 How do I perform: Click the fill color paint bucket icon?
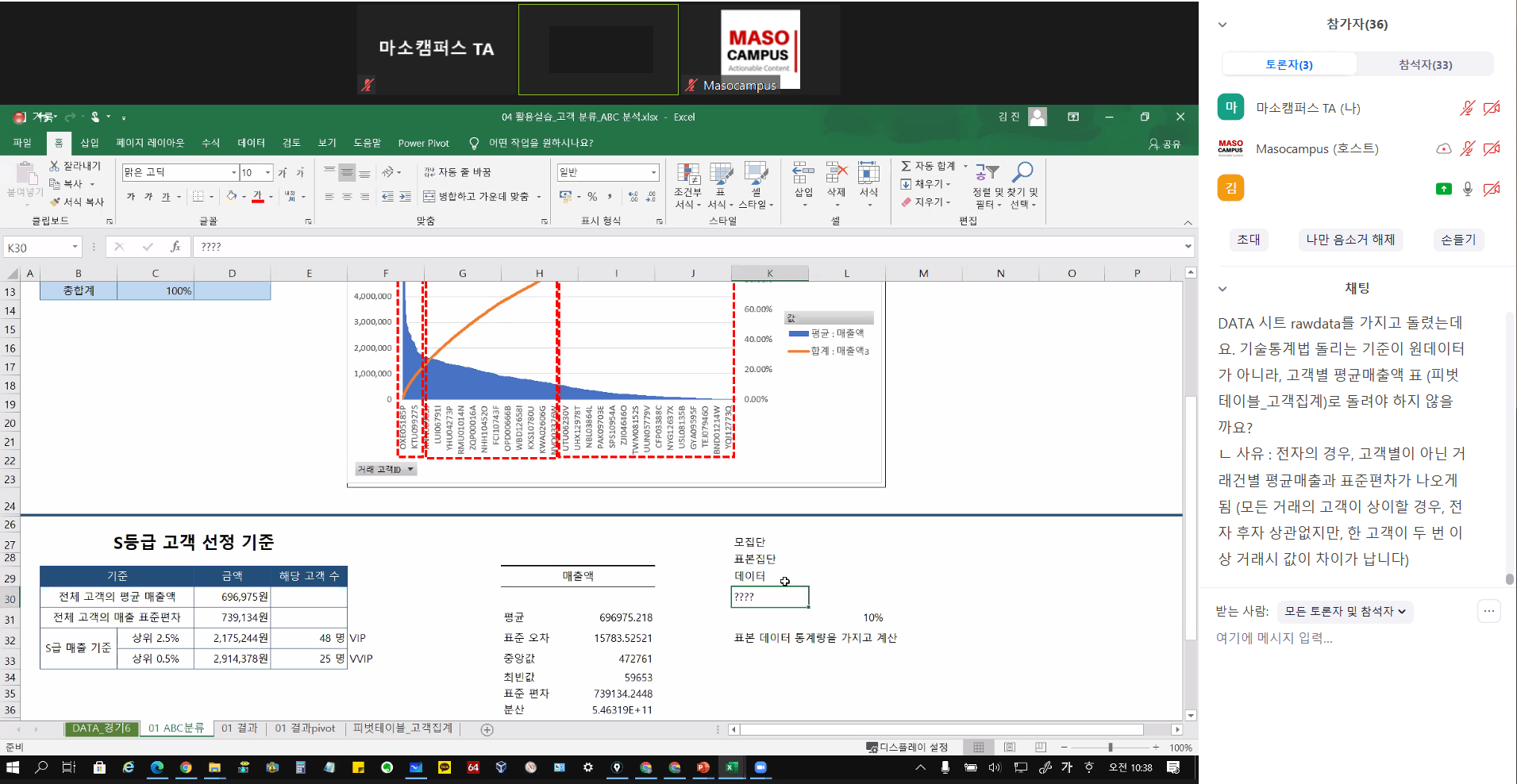tap(231, 196)
